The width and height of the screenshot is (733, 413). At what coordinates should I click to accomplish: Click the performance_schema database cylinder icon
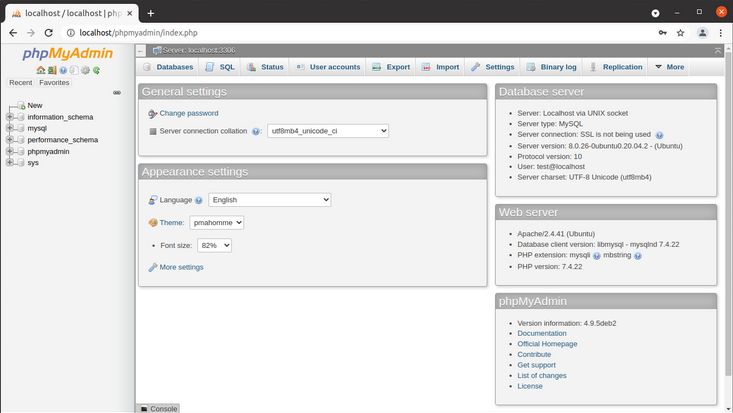tap(21, 140)
